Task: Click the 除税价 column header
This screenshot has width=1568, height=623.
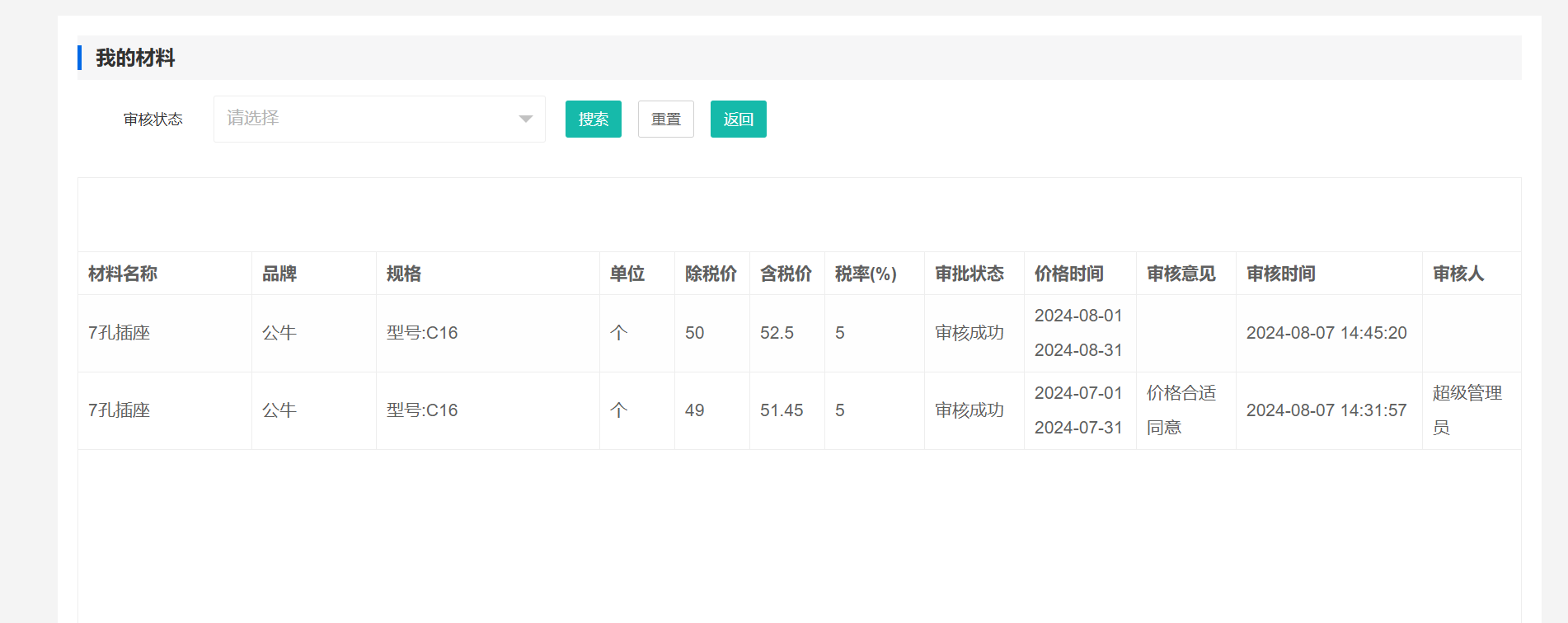Action: click(711, 274)
